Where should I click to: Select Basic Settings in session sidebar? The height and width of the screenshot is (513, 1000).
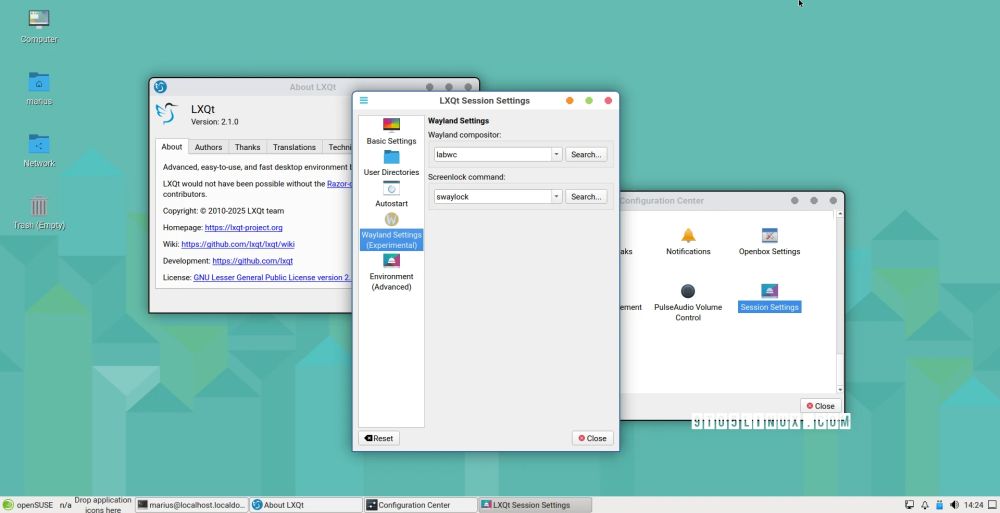coord(391,132)
